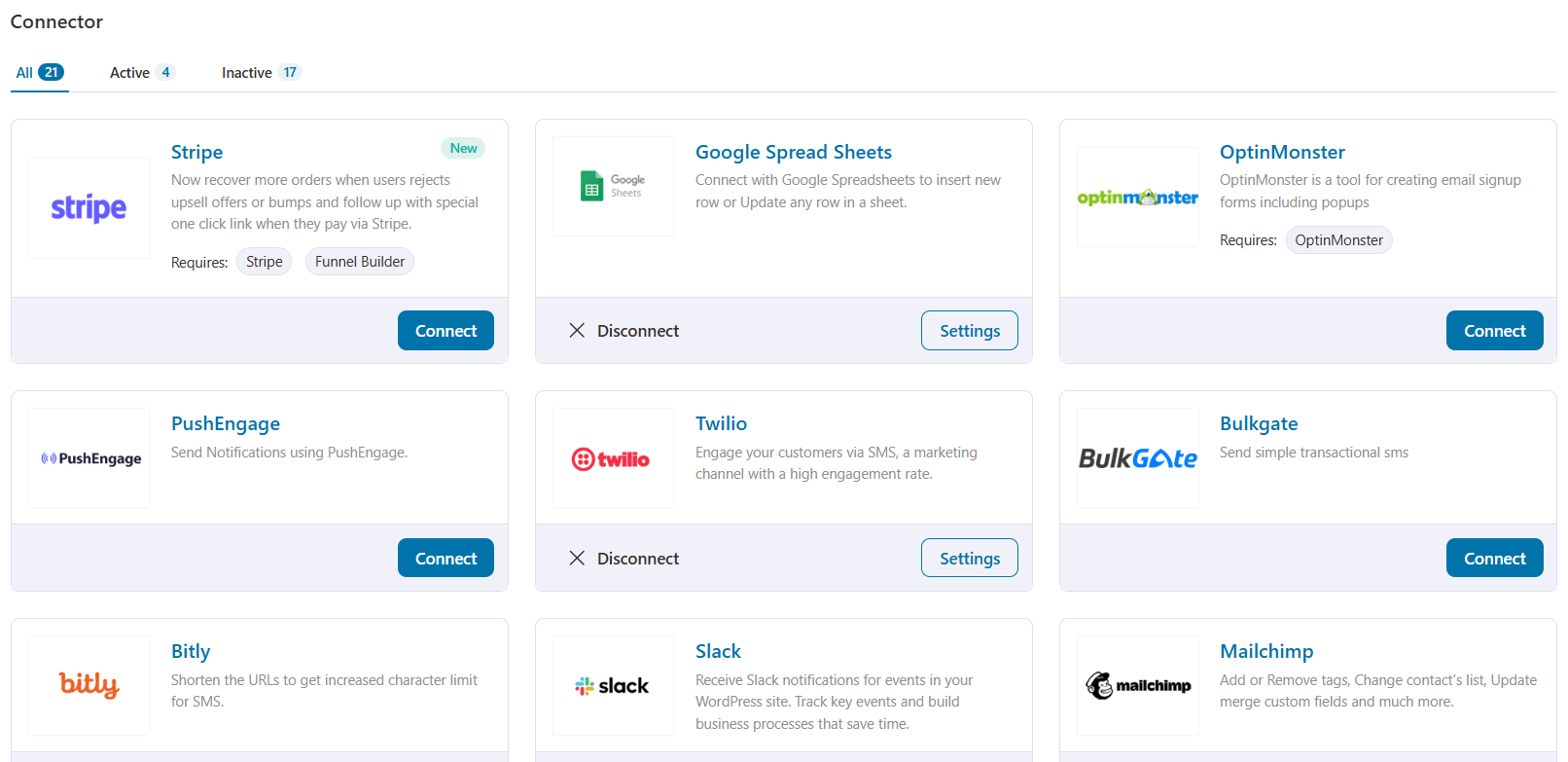Disconnect the Twilio connector

click(x=624, y=559)
